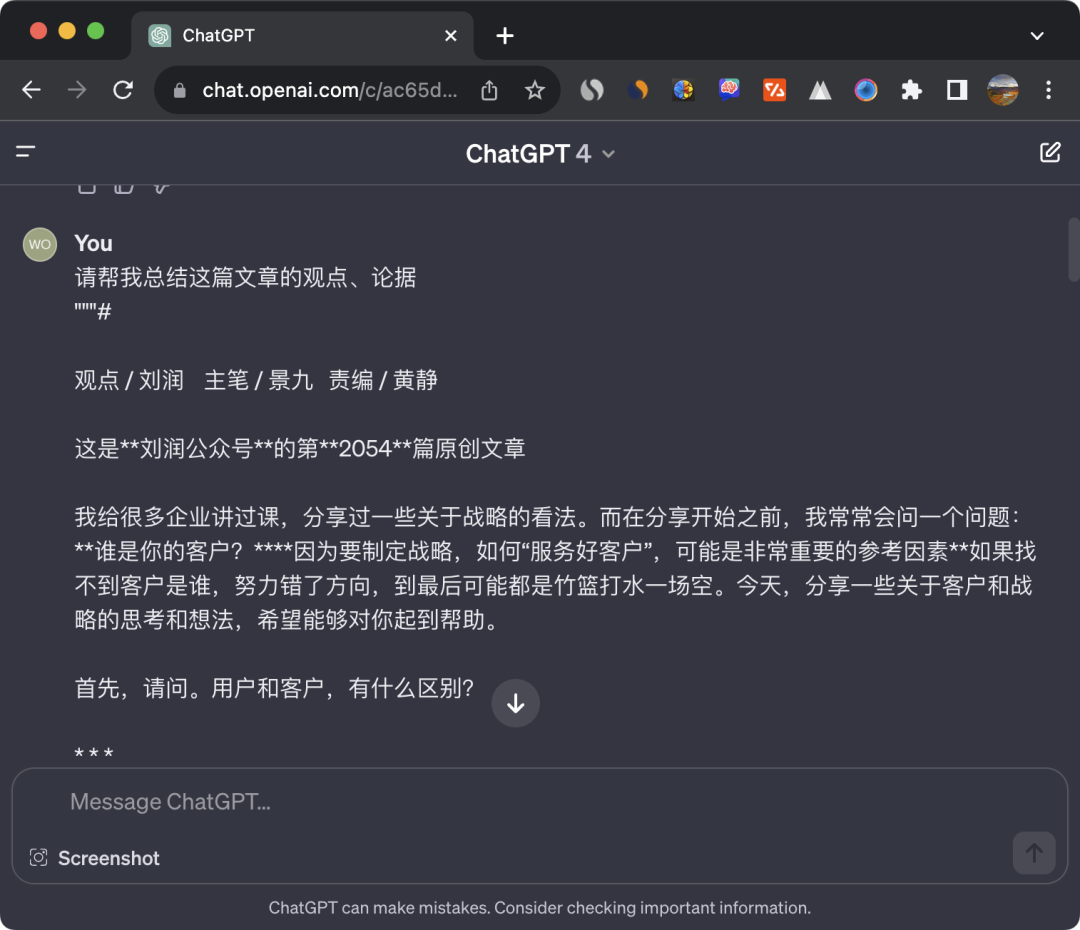Click the screenshot camera icon
The image size is (1080, 930).
tap(39, 858)
